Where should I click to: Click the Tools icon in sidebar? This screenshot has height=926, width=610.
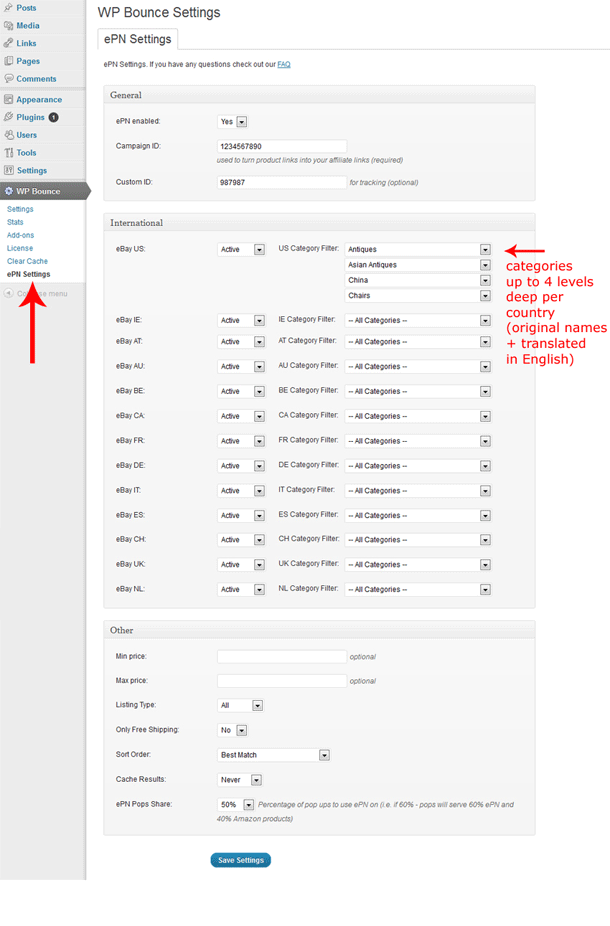click(8, 152)
